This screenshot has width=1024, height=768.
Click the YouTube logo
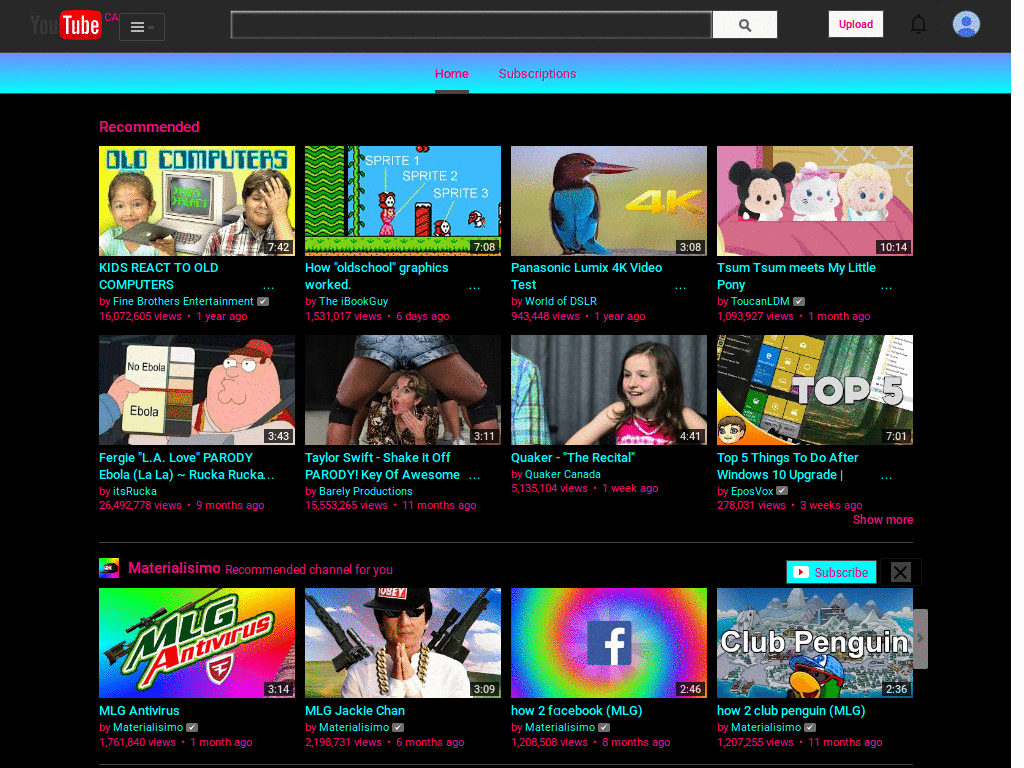tap(66, 25)
